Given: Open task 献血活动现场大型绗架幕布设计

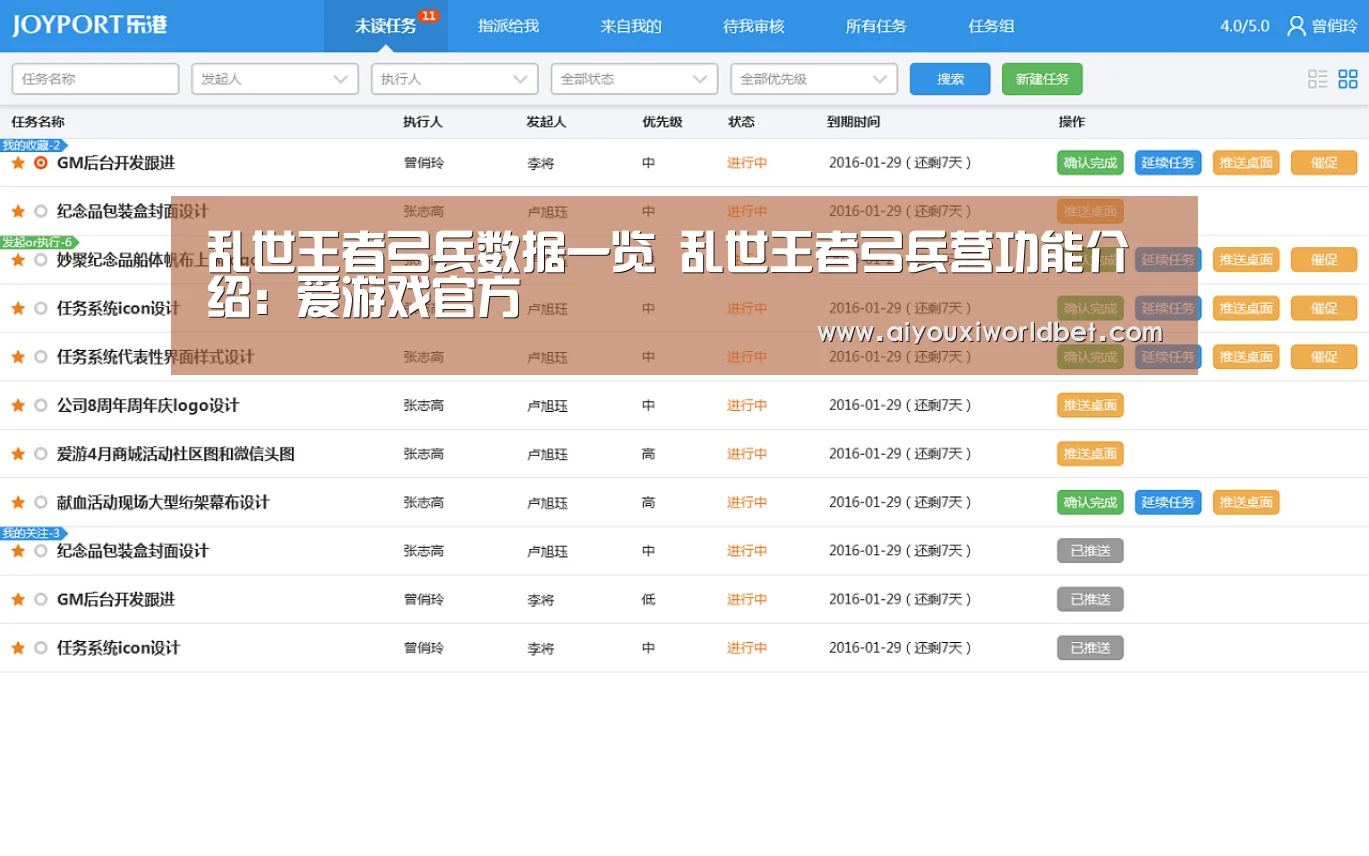Looking at the screenshot, I should (x=163, y=502).
